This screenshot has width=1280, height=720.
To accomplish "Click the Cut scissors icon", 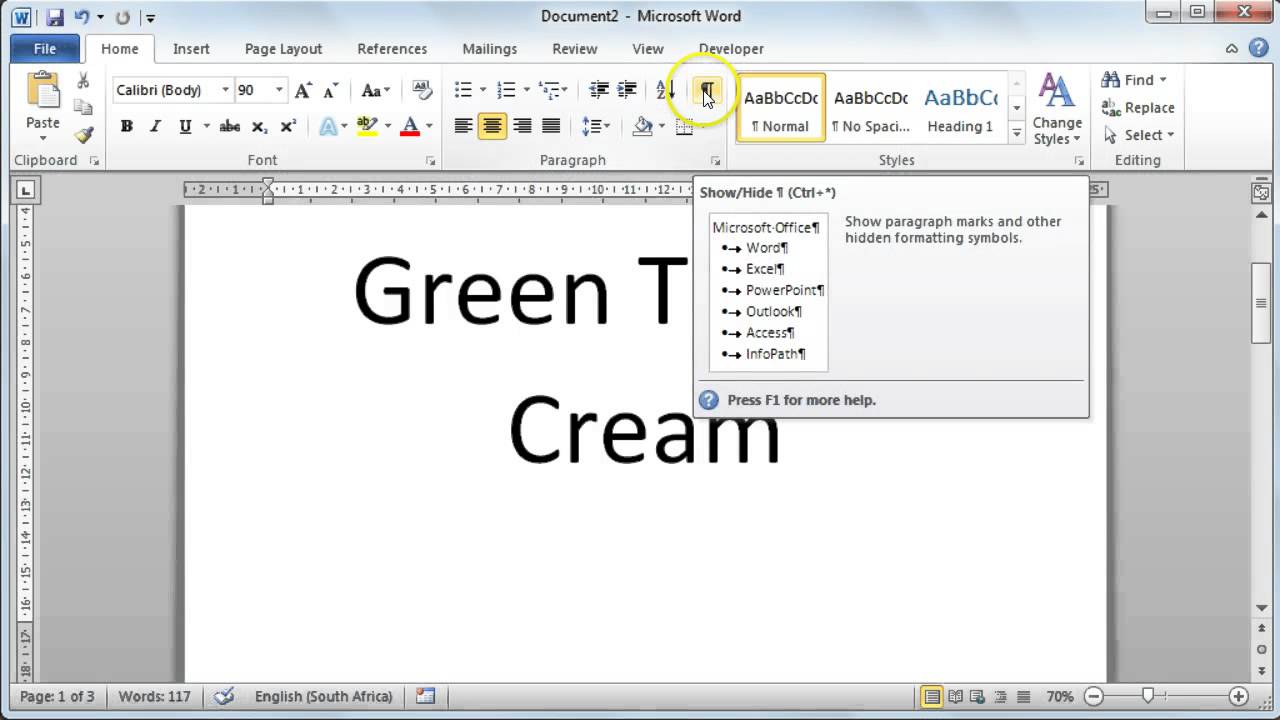I will (x=83, y=81).
